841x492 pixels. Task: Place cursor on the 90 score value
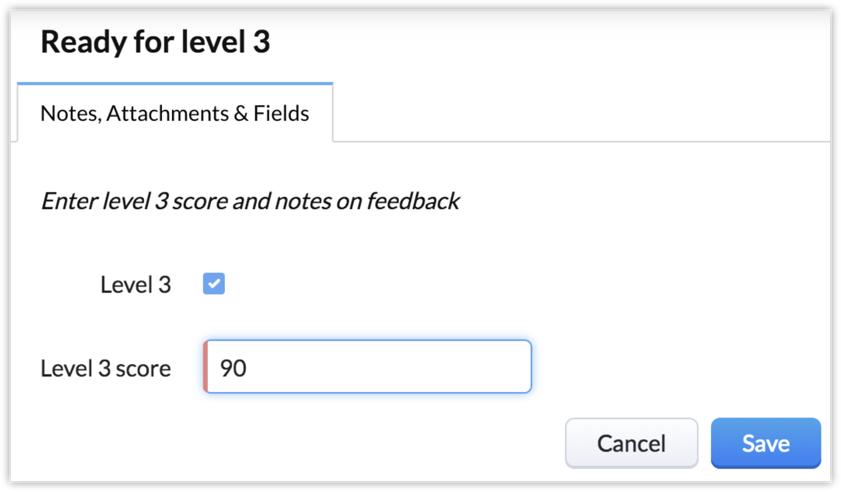point(233,369)
